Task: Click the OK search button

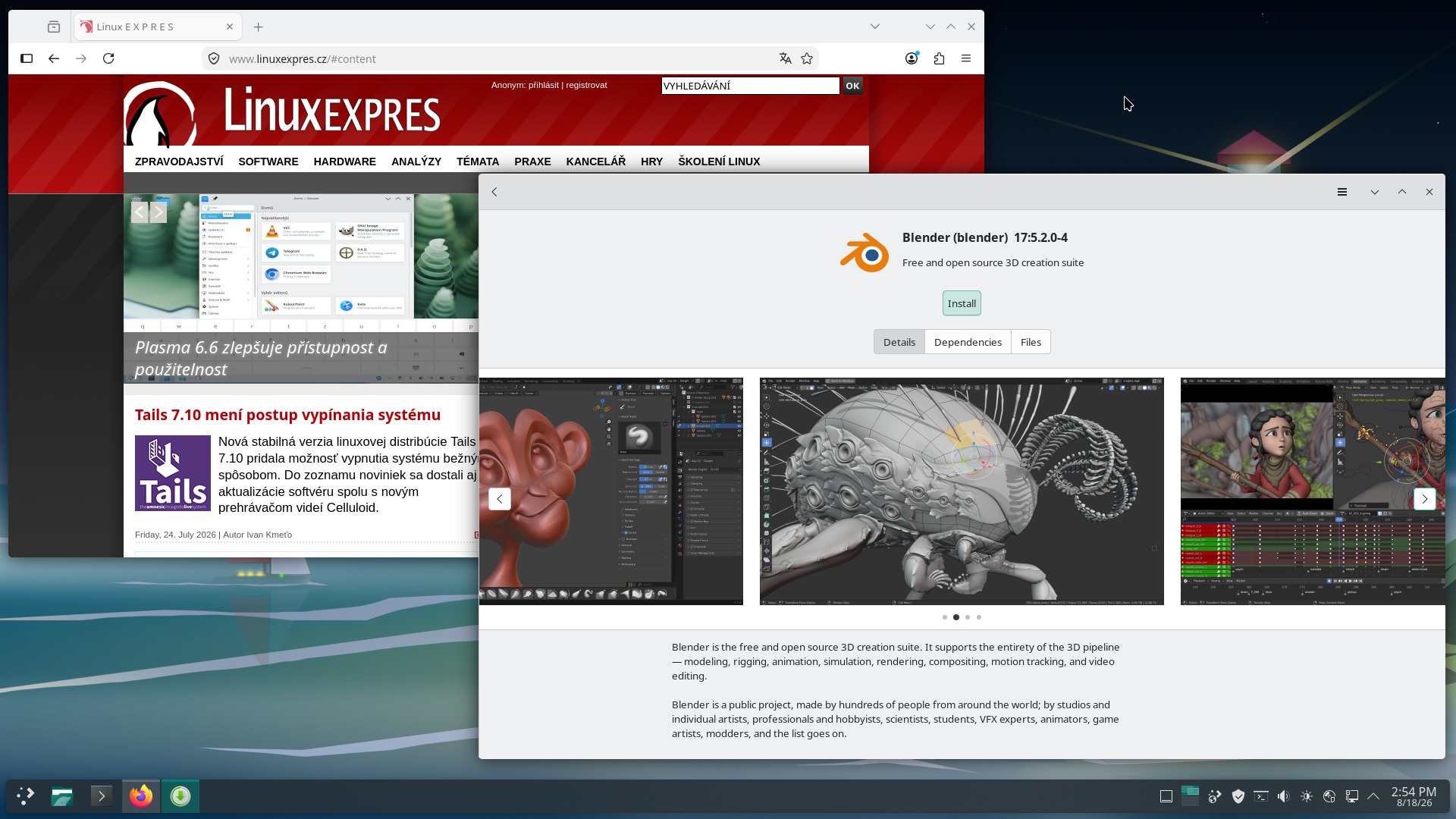Action: click(852, 86)
